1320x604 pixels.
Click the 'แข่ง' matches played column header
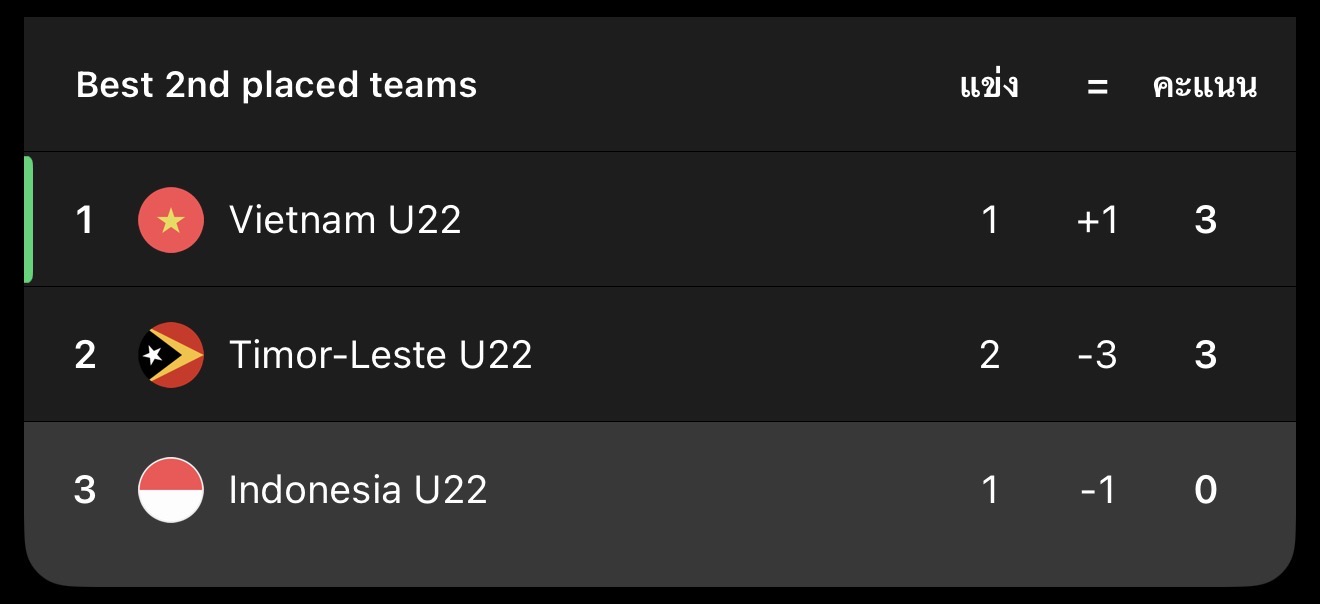989,86
